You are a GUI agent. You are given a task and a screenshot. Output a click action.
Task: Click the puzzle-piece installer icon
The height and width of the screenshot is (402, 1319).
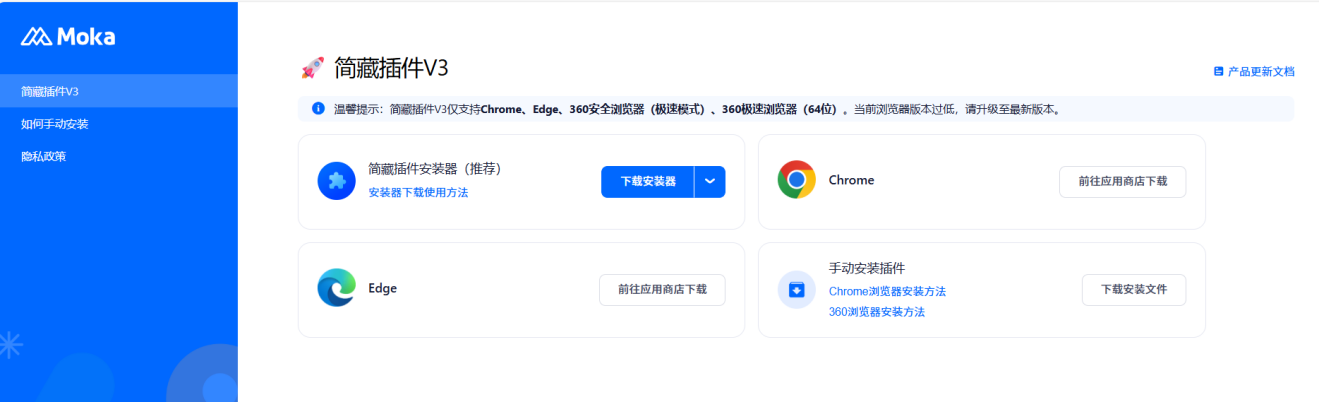337,181
